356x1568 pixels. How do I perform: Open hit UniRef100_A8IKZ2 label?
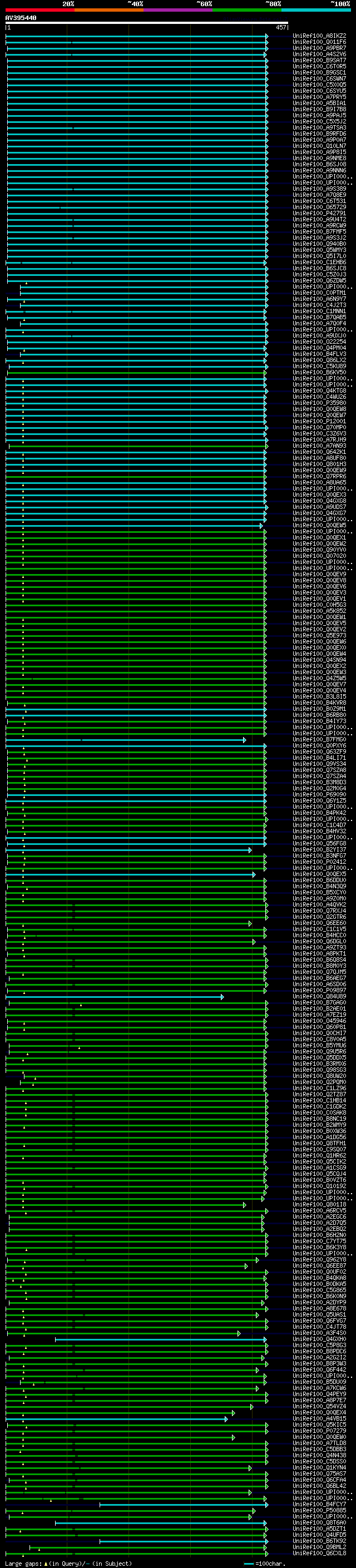click(319, 36)
